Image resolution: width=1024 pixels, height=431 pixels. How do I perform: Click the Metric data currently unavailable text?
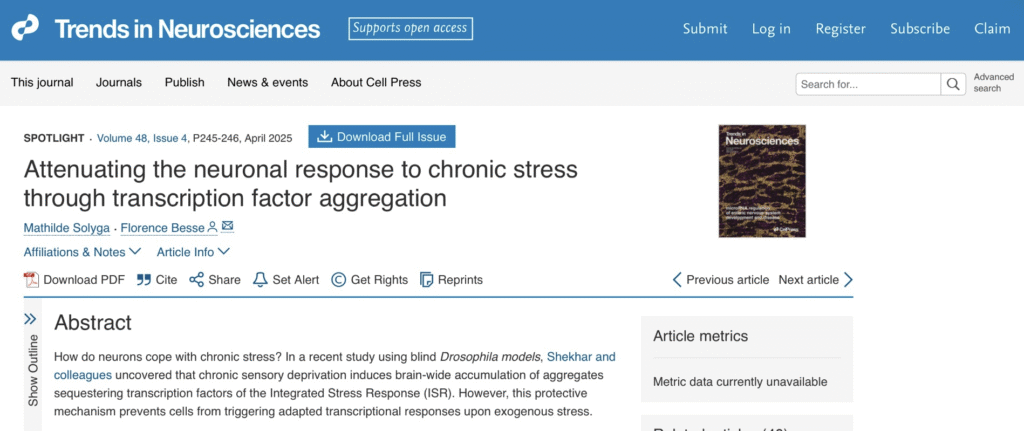(x=740, y=381)
